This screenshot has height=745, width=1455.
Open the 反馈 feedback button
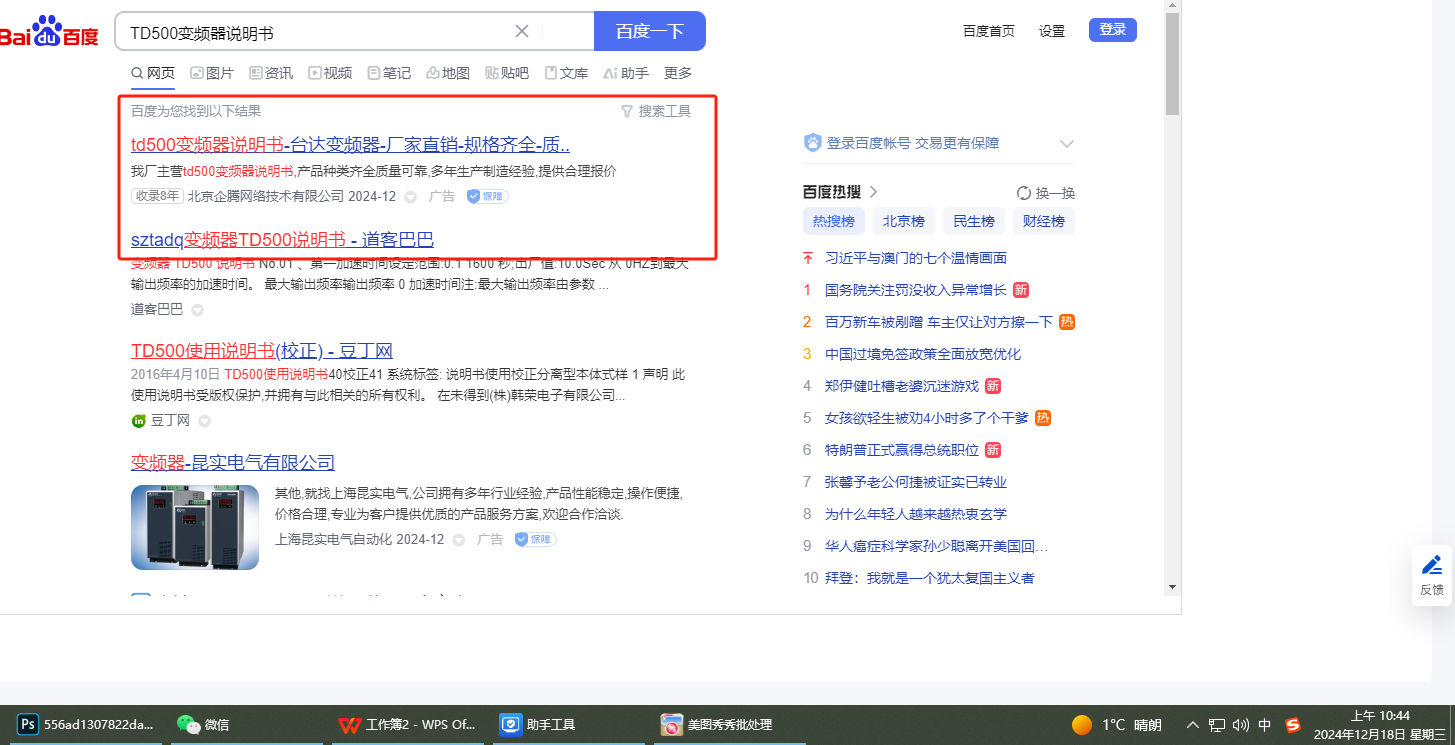coord(1432,575)
